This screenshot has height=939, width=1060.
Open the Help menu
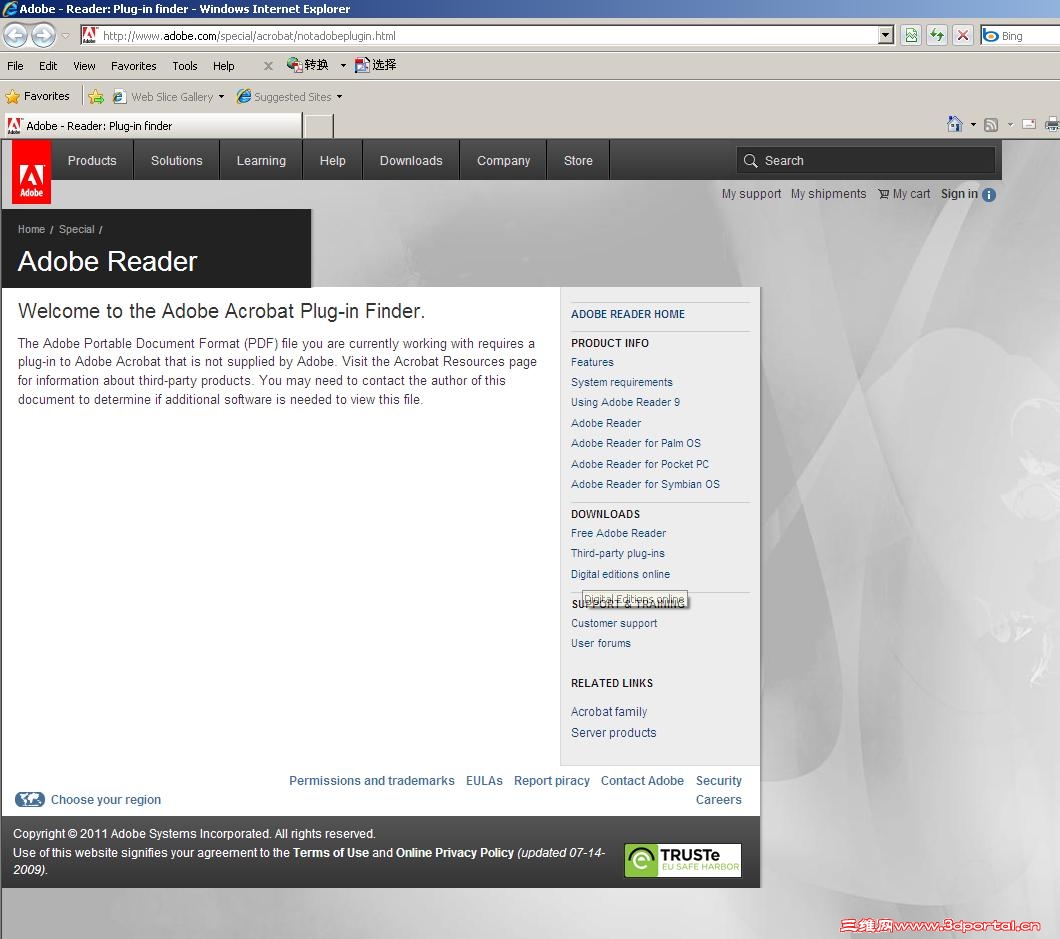[x=224, y=66]
